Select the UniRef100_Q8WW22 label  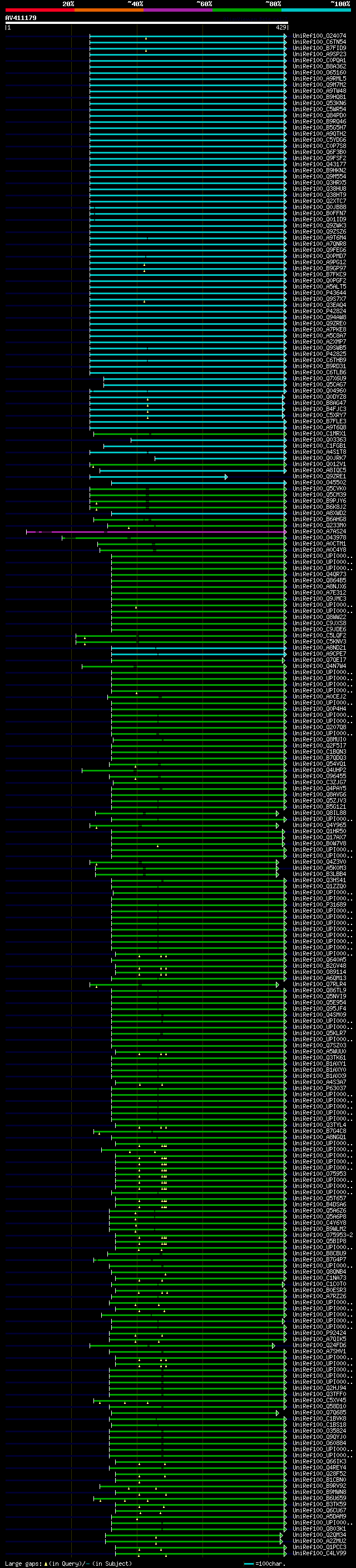319,617
